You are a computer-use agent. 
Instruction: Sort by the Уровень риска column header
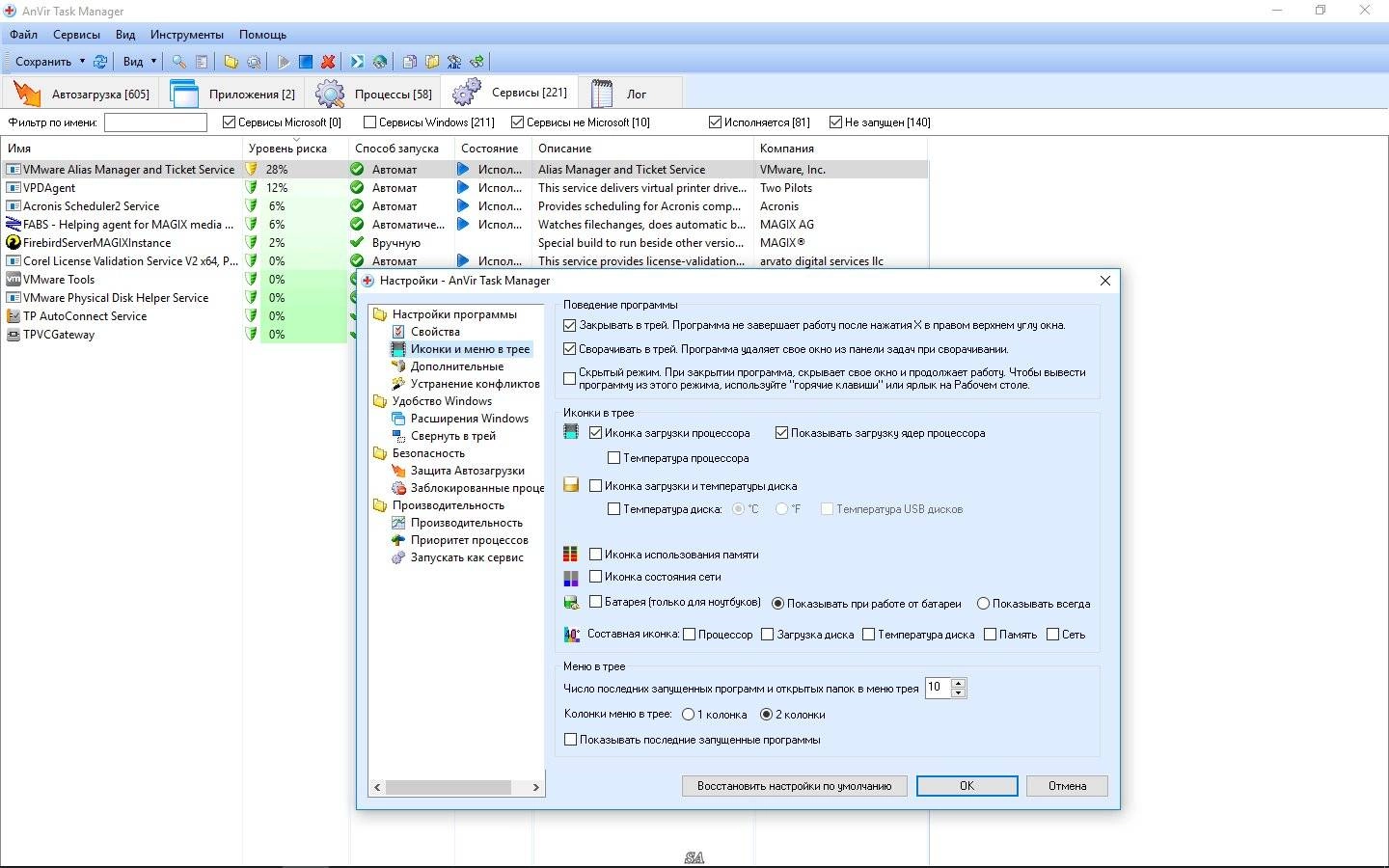(294, 148)
